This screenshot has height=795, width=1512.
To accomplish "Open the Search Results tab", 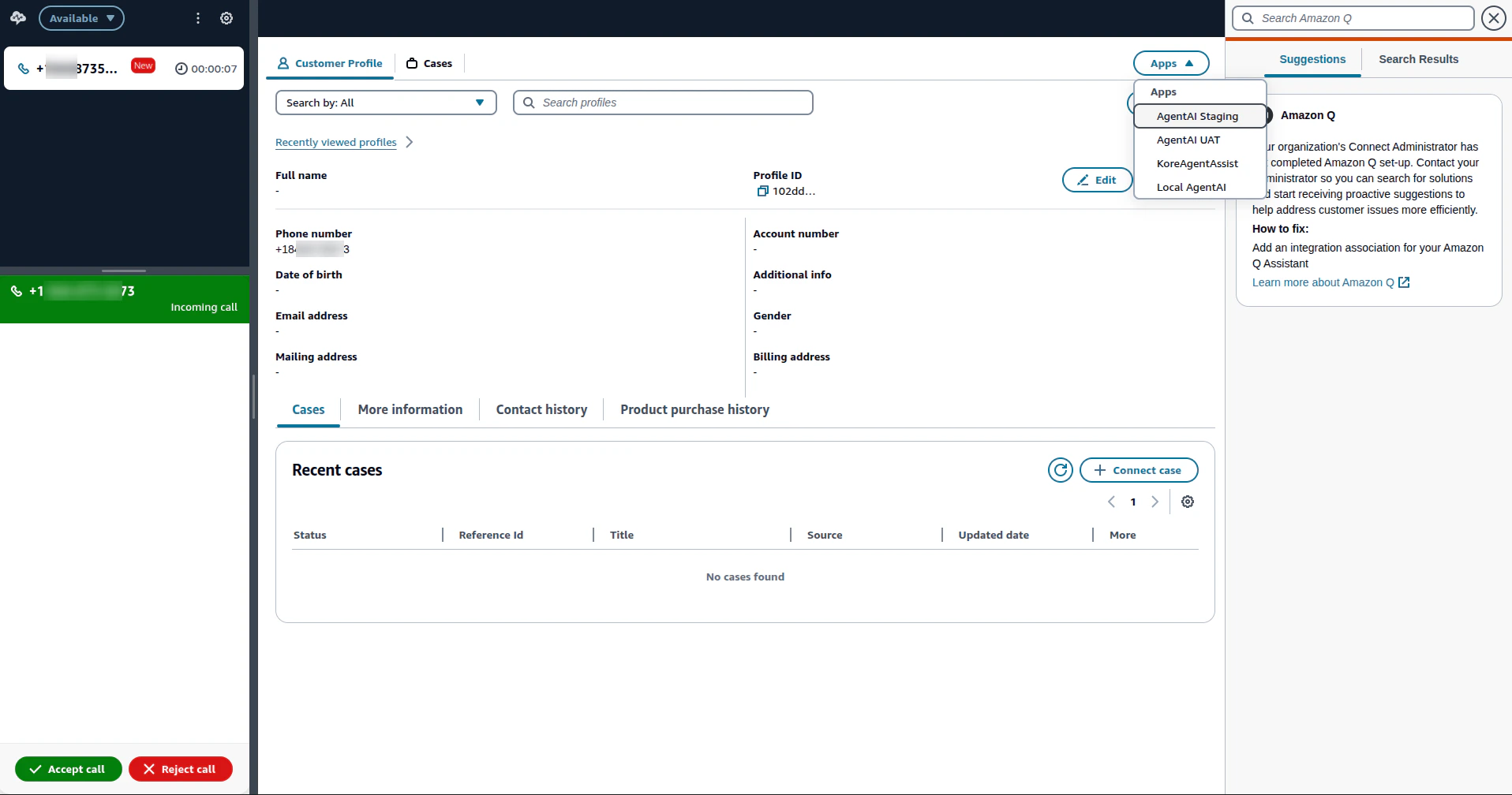I will (x=1418, y=59).
